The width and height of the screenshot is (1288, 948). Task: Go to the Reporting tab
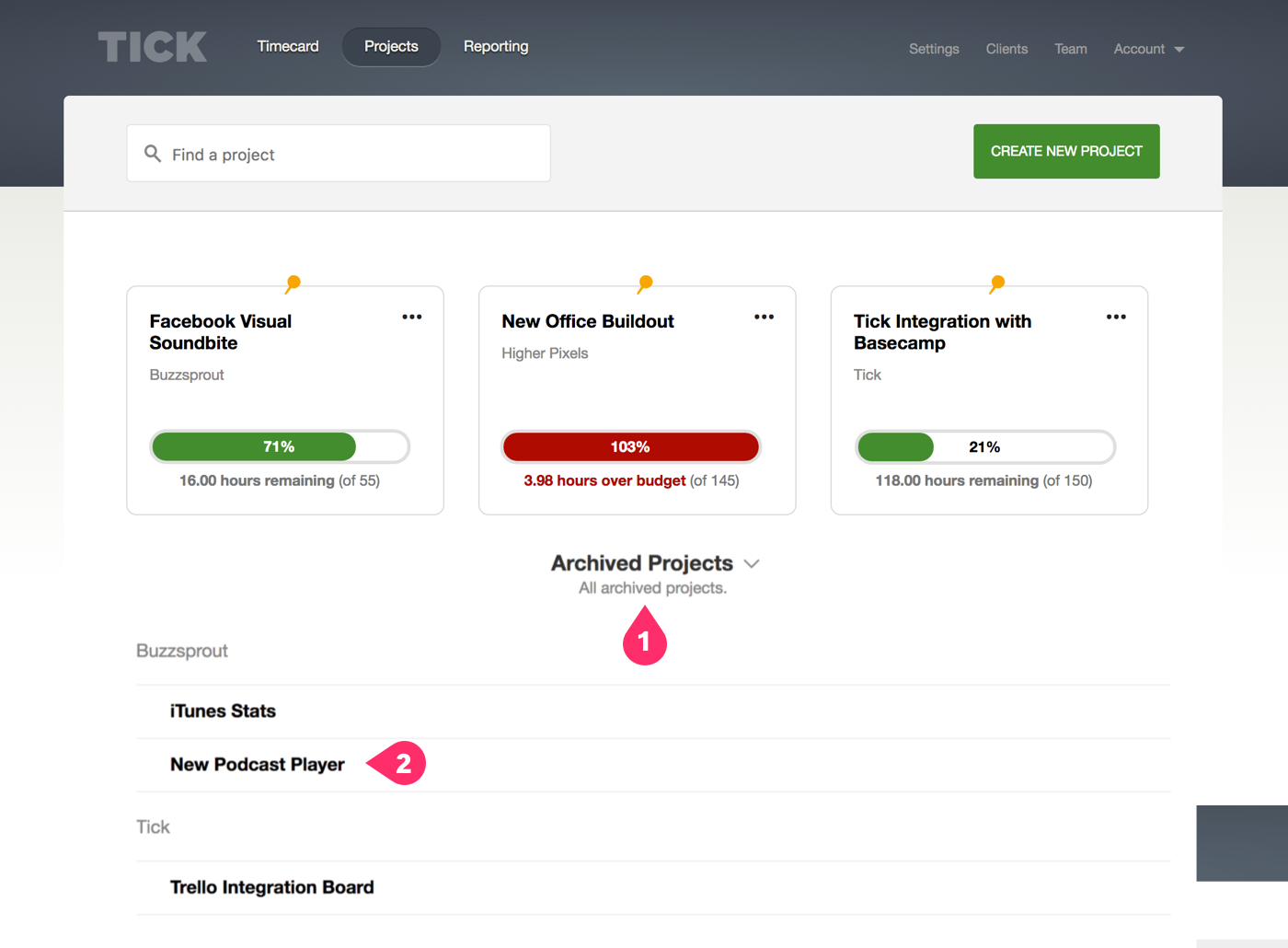click(496, 46)
